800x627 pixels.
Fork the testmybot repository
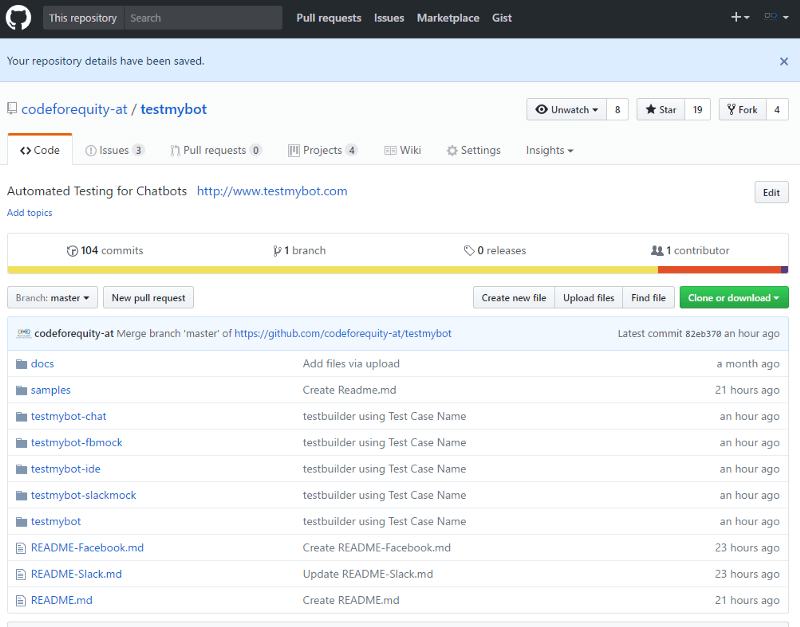pos(743,110)
